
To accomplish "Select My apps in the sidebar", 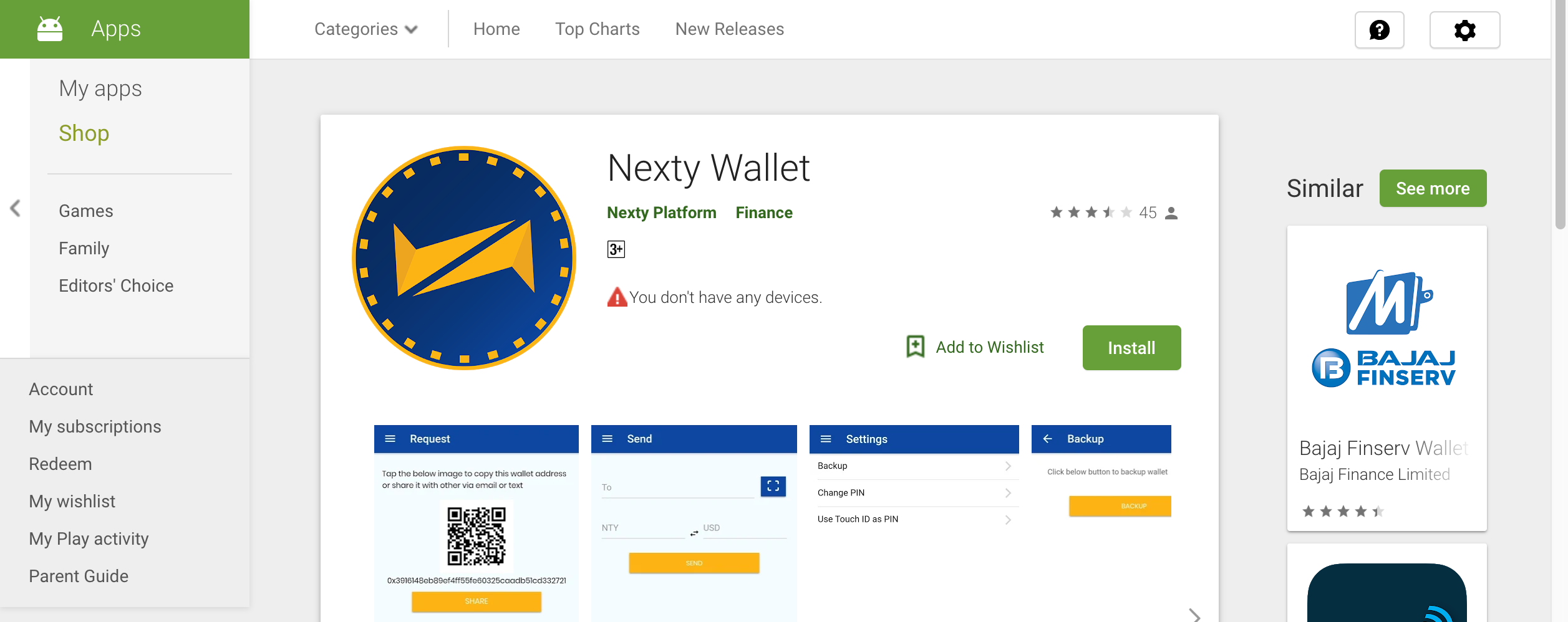I will 100,89.
